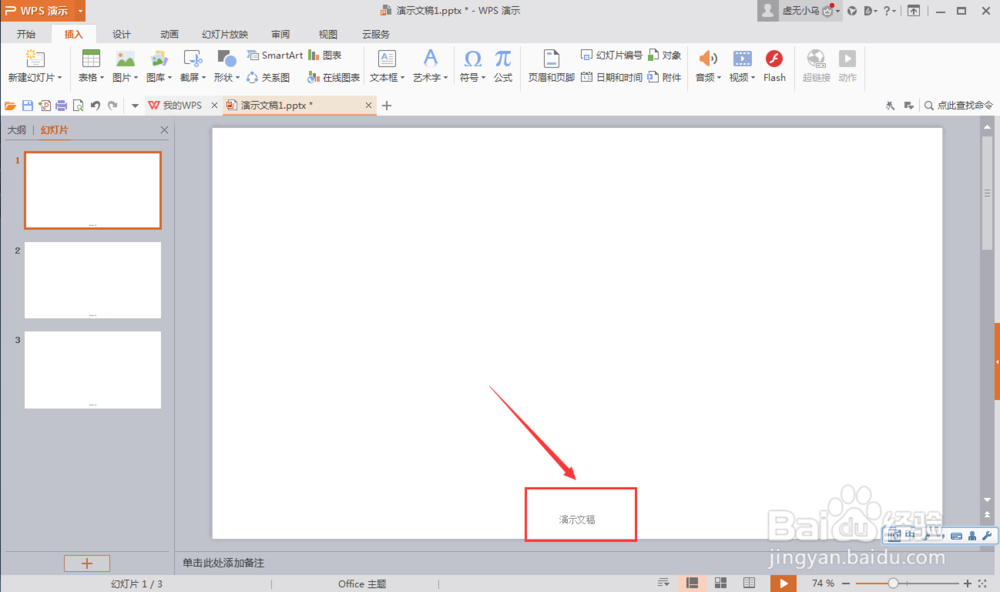
Task: Start slideshow with the orange play button
Action: [x=783, y=583]
